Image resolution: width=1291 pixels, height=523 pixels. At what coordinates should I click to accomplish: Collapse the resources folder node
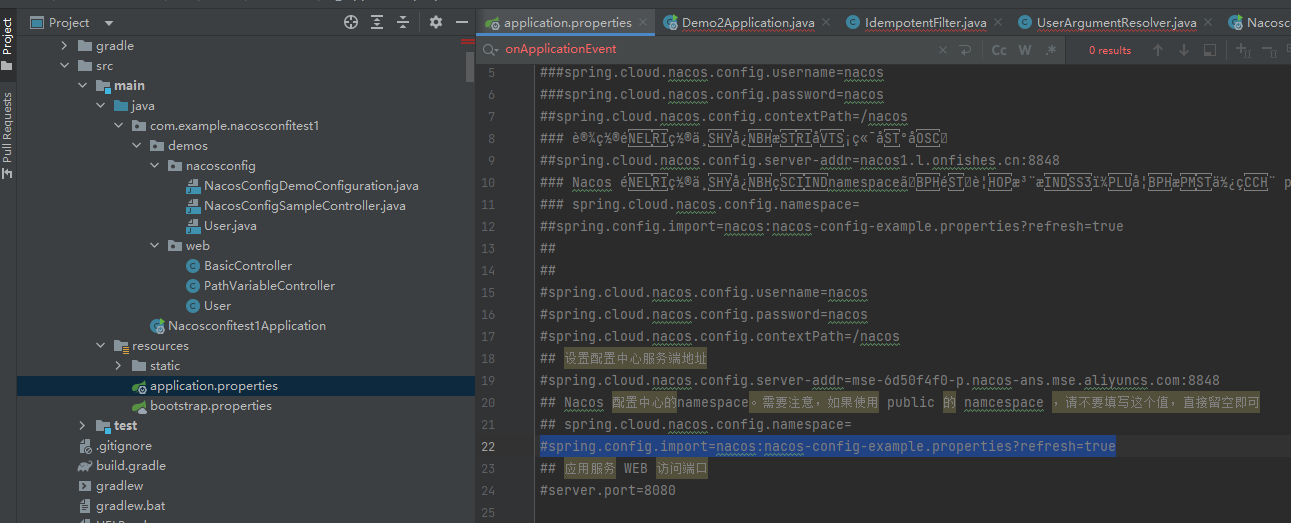pyautogui.click(x=100, y=346)
